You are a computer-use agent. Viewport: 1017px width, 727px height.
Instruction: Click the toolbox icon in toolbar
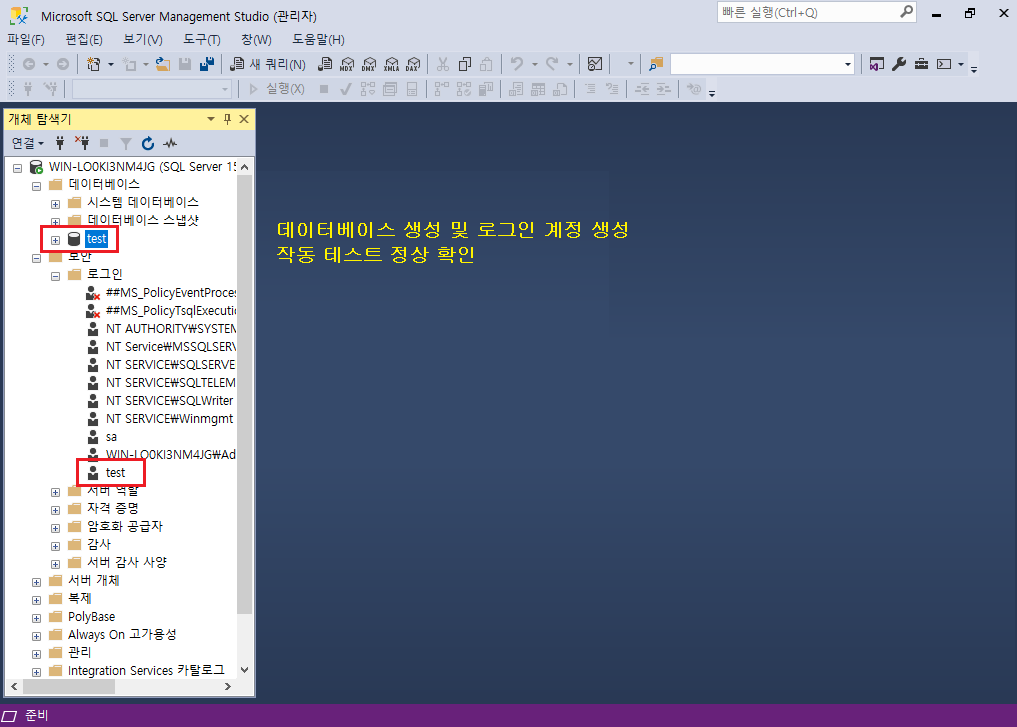[921, 64]
